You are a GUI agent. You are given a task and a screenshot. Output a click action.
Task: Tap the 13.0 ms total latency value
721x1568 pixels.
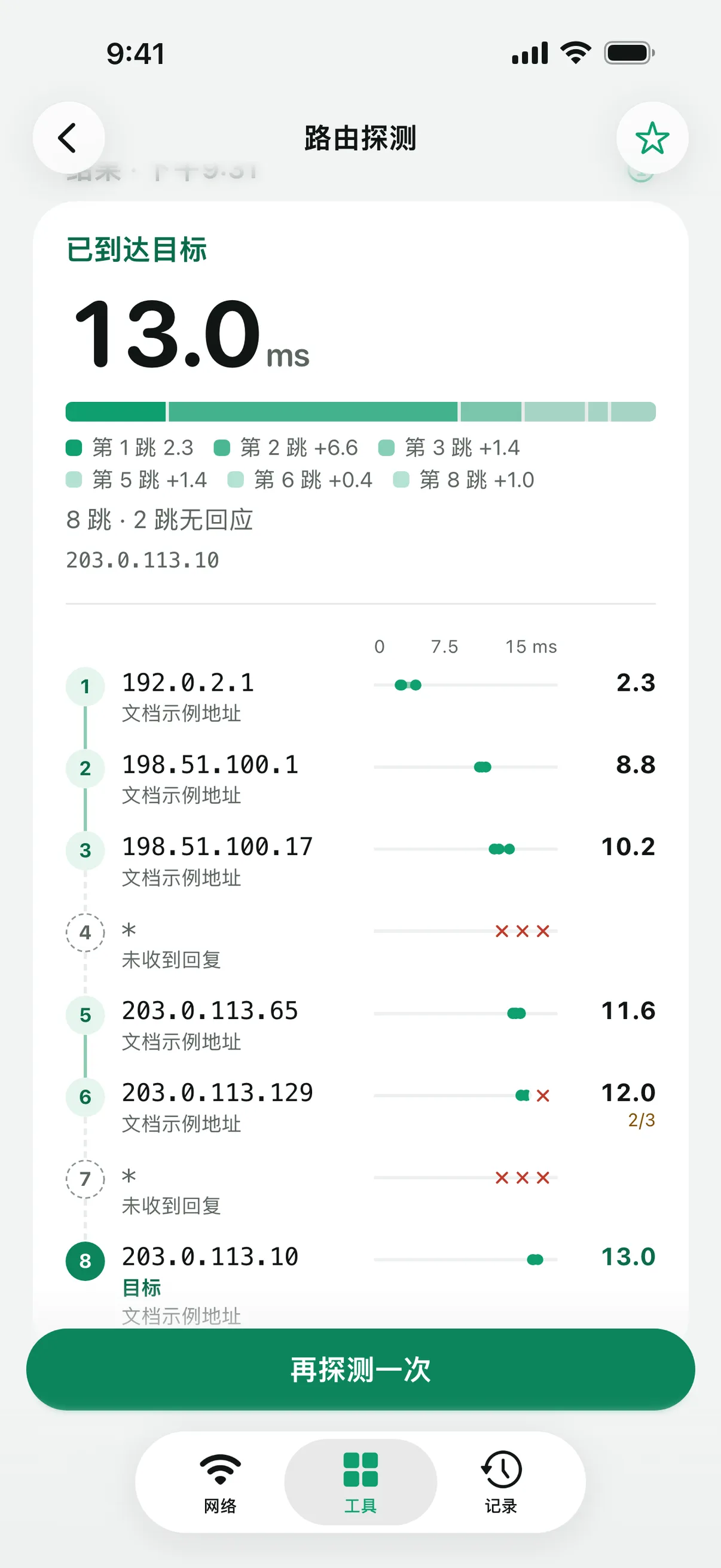[191, 334]
